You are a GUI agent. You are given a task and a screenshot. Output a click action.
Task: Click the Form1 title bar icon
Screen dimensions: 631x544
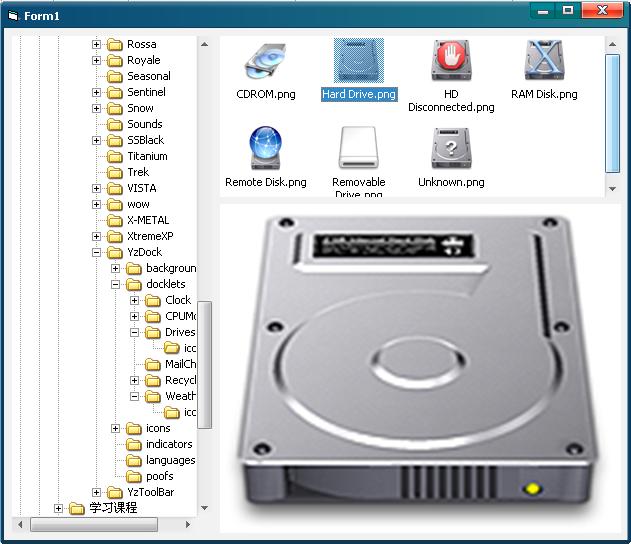pyautogui.click(x=14, y=13)
